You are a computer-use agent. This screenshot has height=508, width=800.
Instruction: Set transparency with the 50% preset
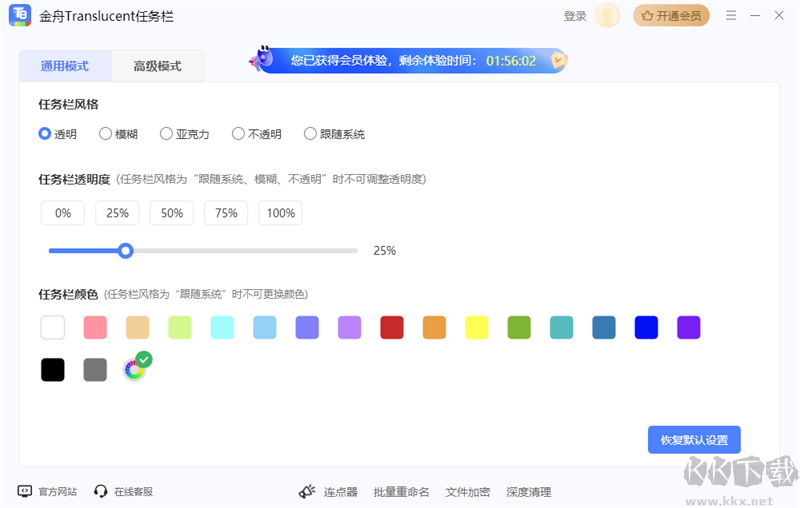click(172, 213)
